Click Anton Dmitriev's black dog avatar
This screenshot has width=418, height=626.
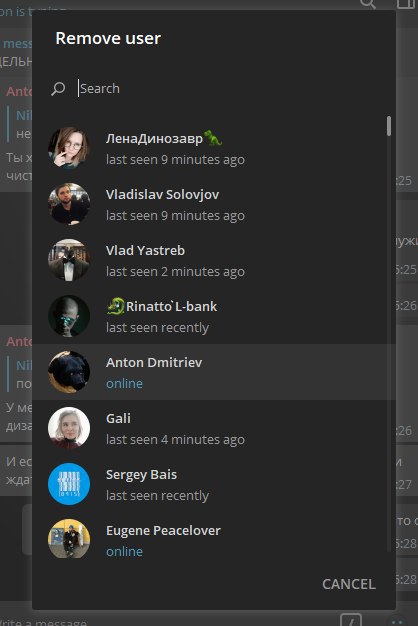tap(69, 372)
